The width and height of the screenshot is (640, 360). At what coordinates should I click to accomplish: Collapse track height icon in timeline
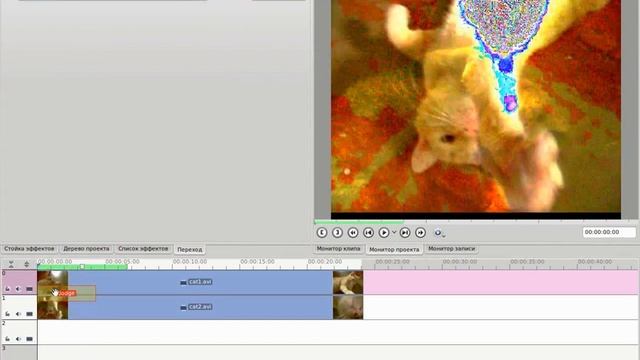tap(11, 264)
